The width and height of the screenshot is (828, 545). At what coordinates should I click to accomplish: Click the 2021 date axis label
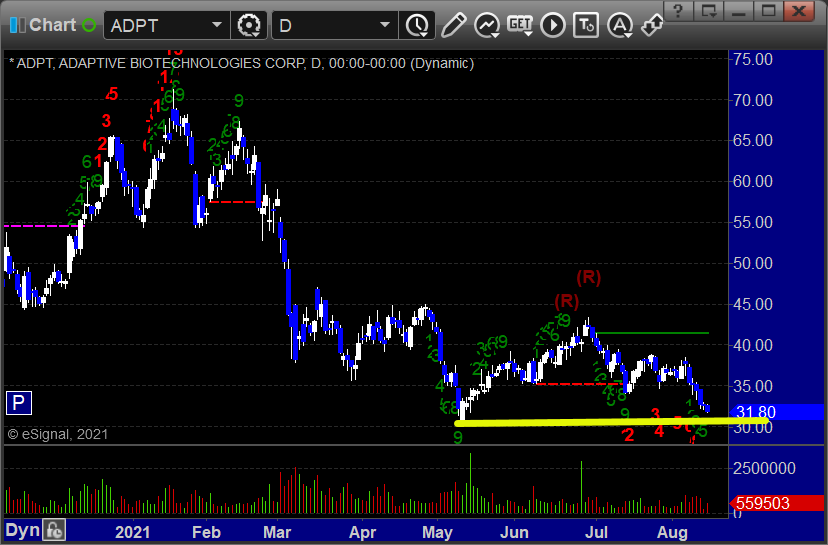pos(132,532)
